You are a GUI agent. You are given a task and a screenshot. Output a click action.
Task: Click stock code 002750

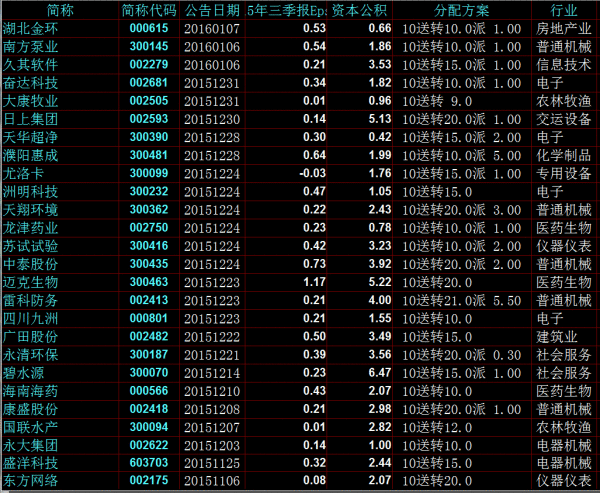click(149, 227)
